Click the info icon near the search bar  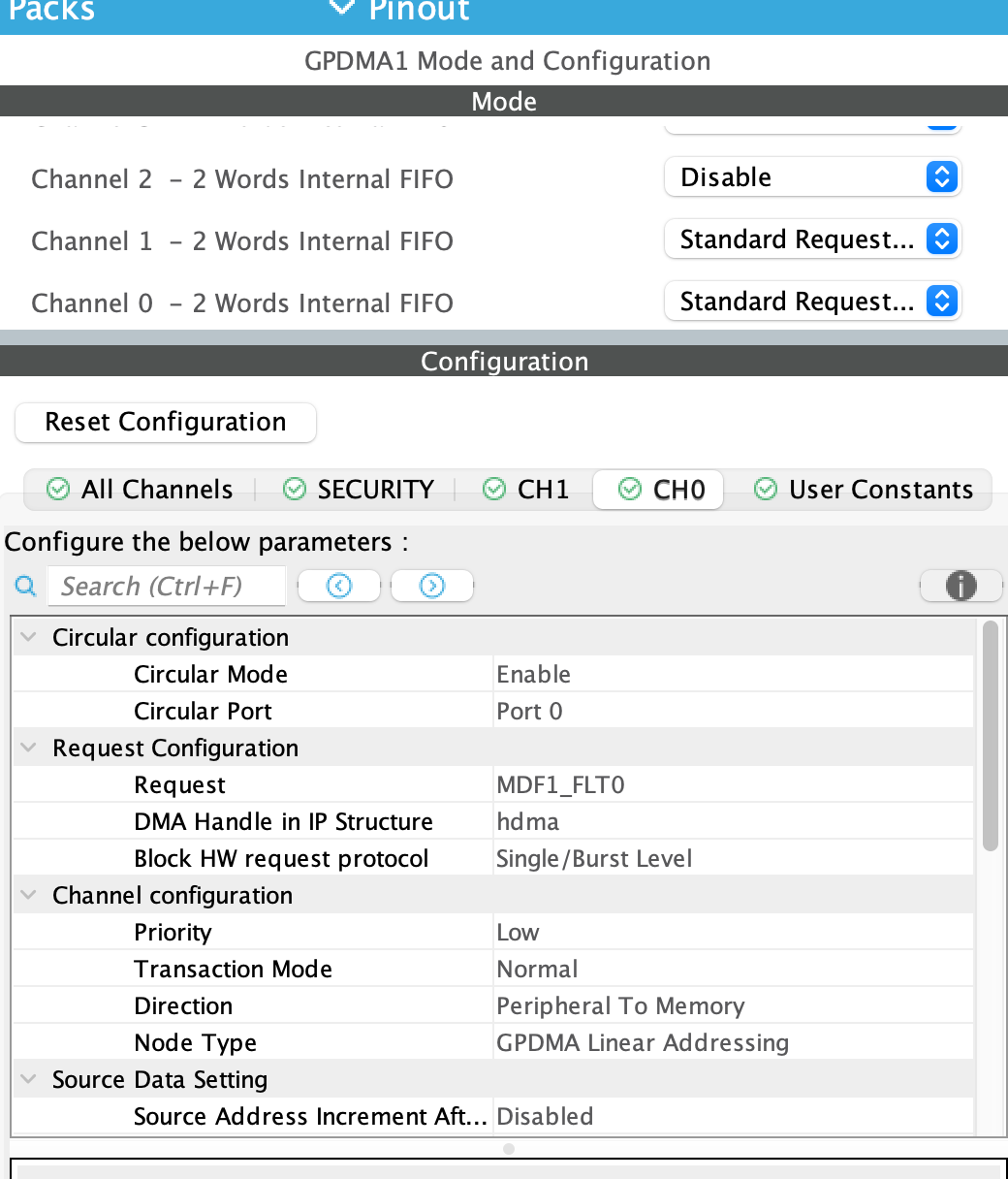[961, 586]
